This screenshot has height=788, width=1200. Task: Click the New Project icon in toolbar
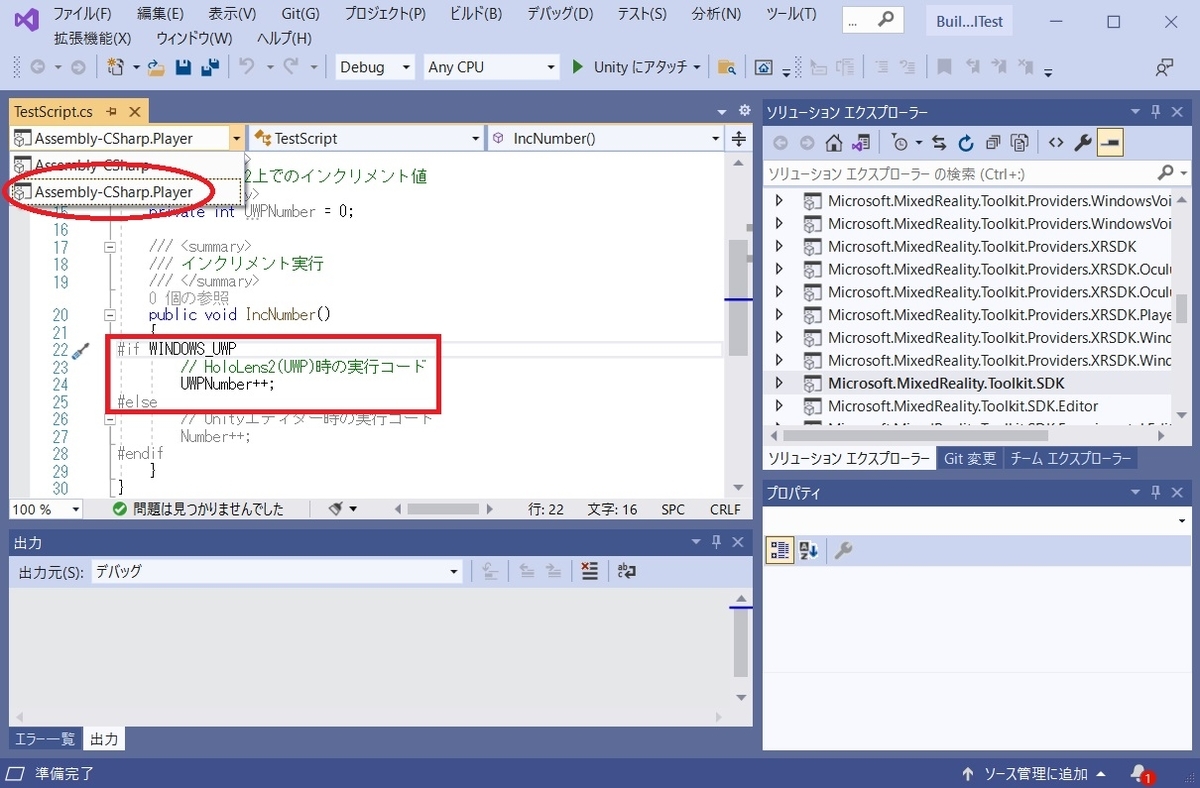click(x=115, y=67)
